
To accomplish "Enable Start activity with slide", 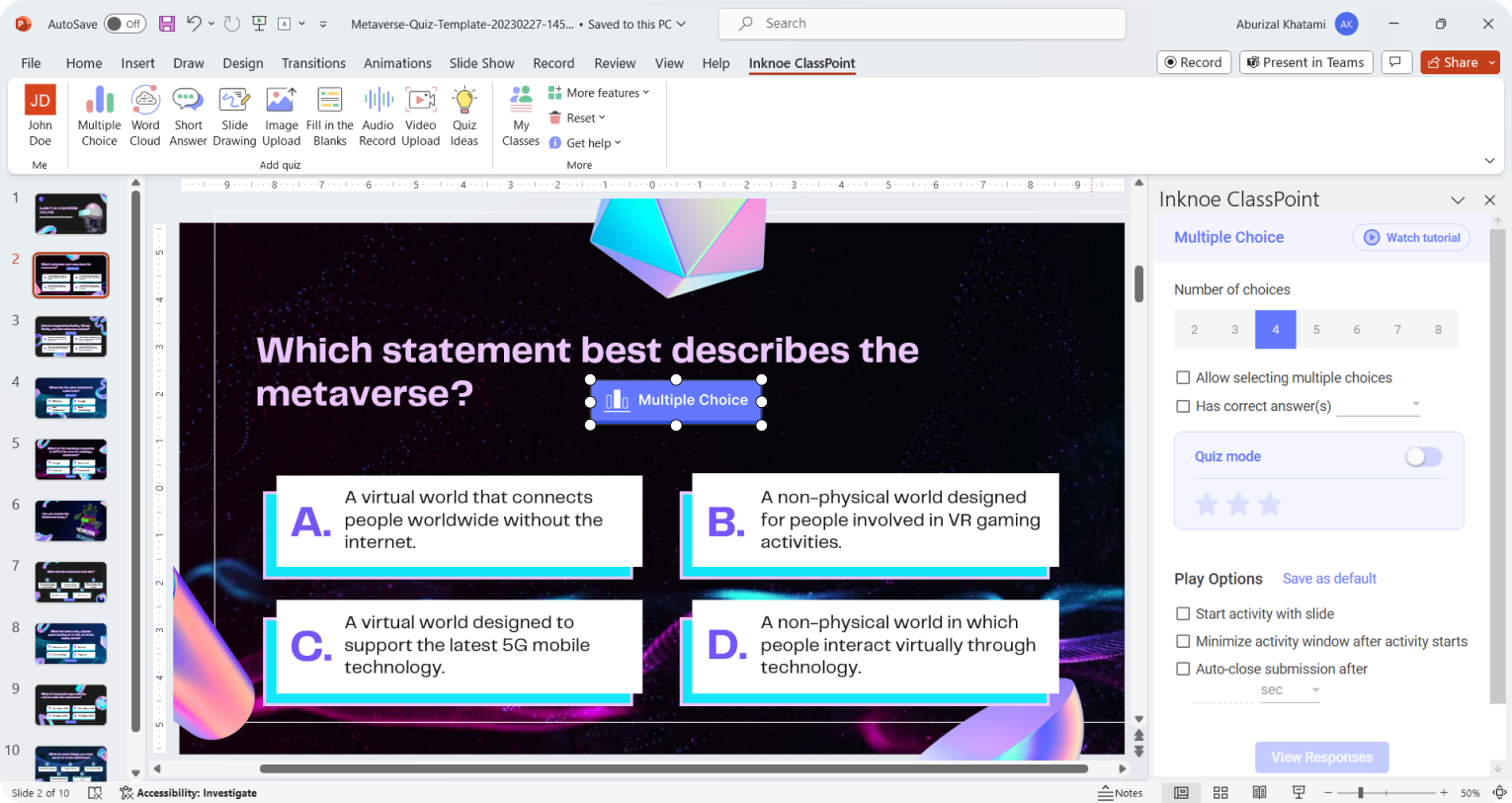I will pyautogui.click(x=1182, y=613).
